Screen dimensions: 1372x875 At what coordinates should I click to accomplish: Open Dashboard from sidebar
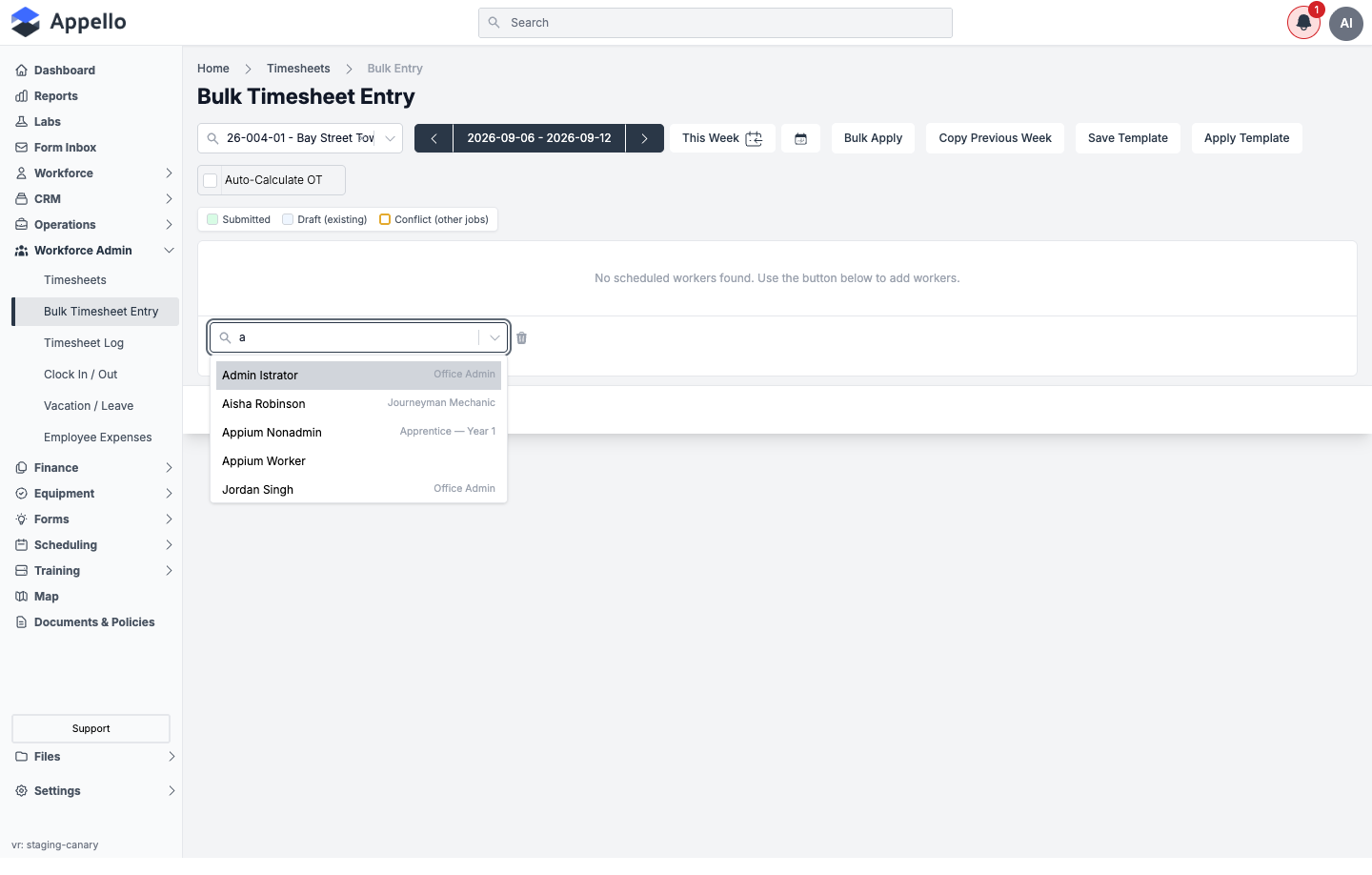pos(65,71)
